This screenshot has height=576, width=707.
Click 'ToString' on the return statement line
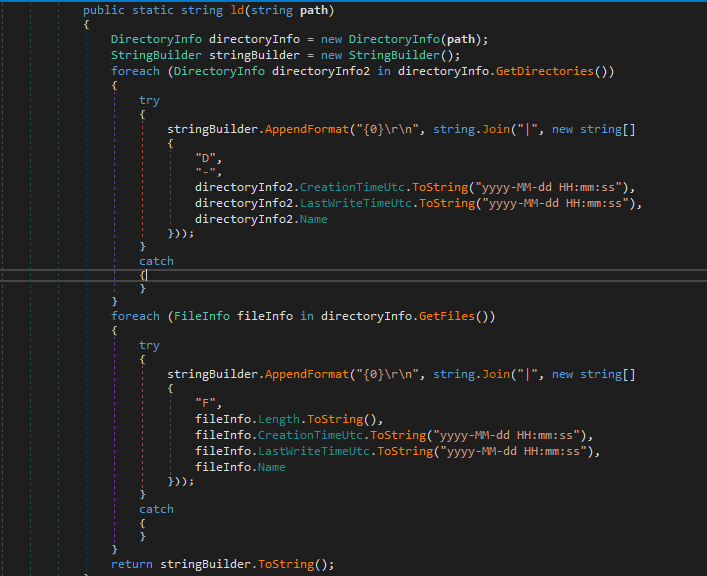tap(286, 564)
